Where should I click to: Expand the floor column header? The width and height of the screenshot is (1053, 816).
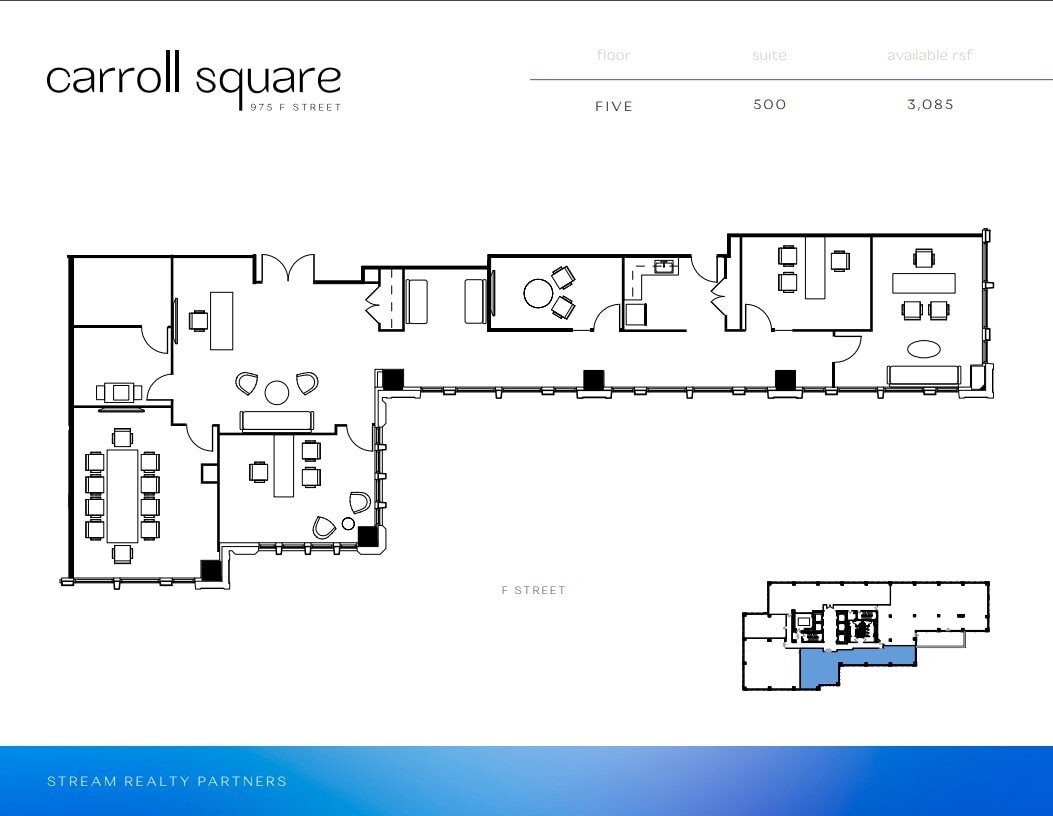click(x=613, y=55)
